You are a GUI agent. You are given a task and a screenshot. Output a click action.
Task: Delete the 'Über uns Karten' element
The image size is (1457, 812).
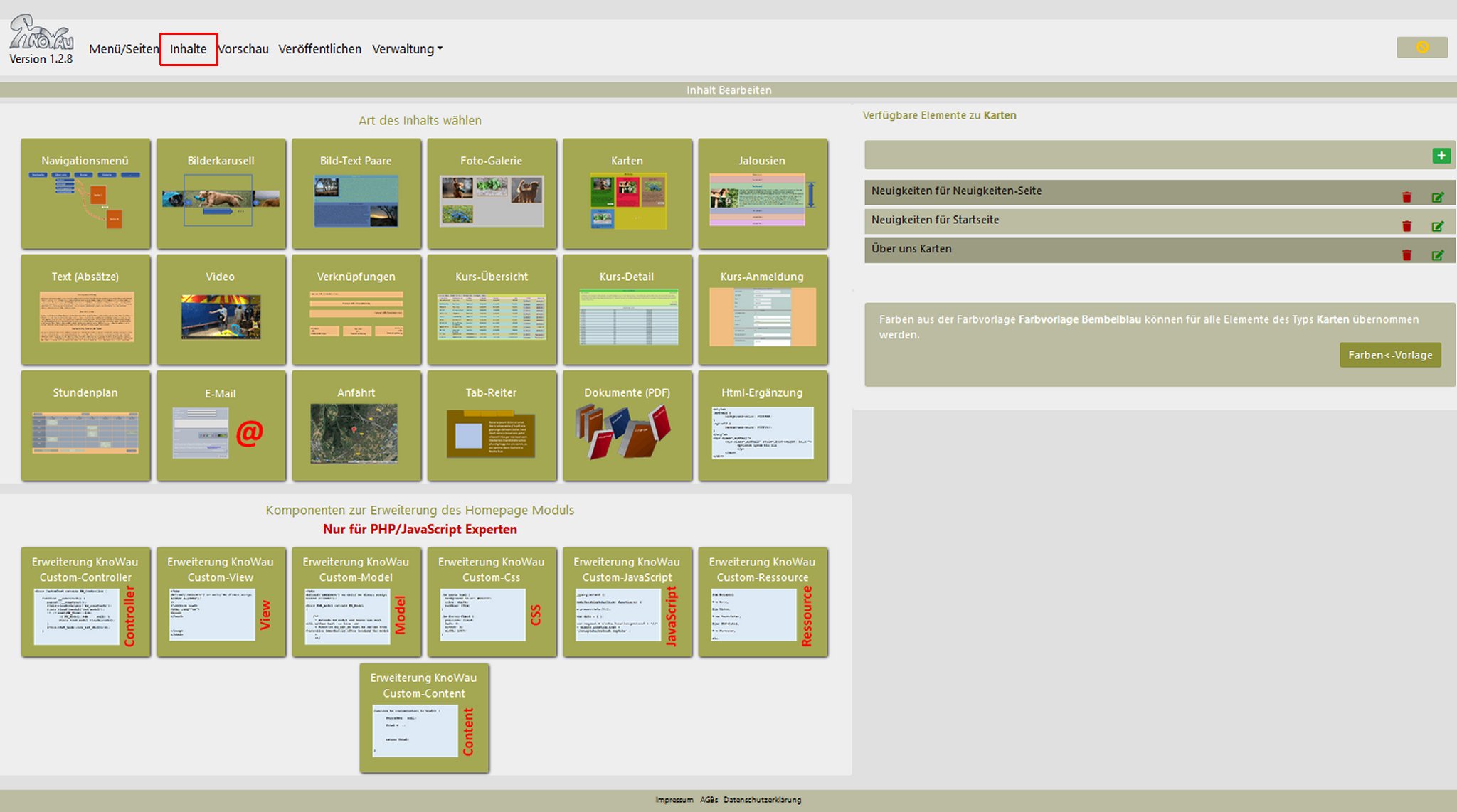[x=1406, y=255]
